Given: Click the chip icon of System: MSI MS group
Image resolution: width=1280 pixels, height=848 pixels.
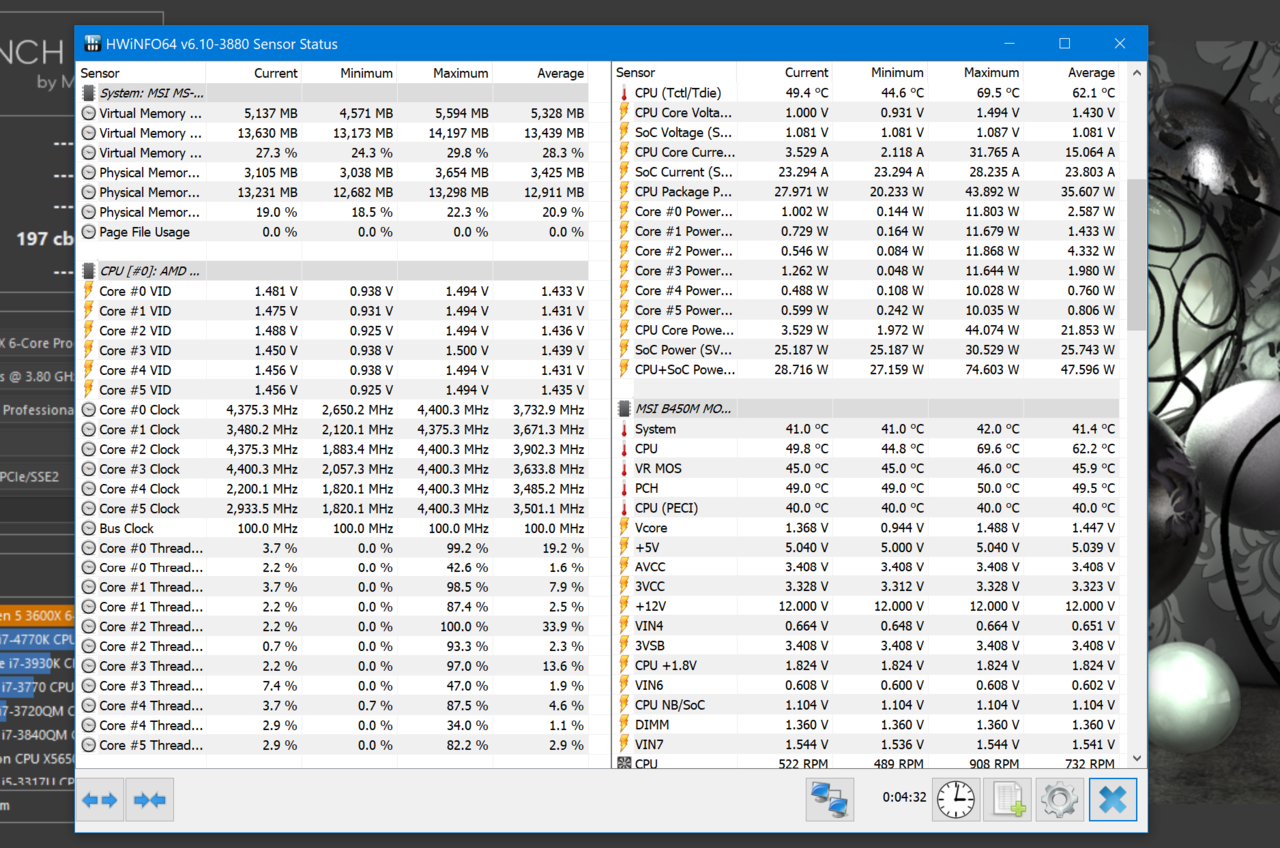Looking at the screenshot, I should pos(88,93).
